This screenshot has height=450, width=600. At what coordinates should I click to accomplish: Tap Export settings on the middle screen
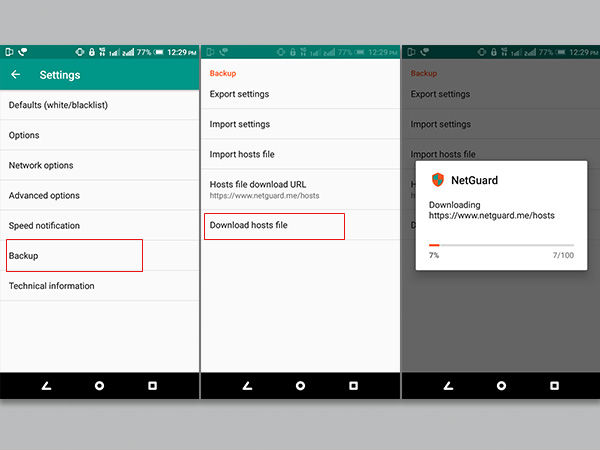click(x=239, y=94)
